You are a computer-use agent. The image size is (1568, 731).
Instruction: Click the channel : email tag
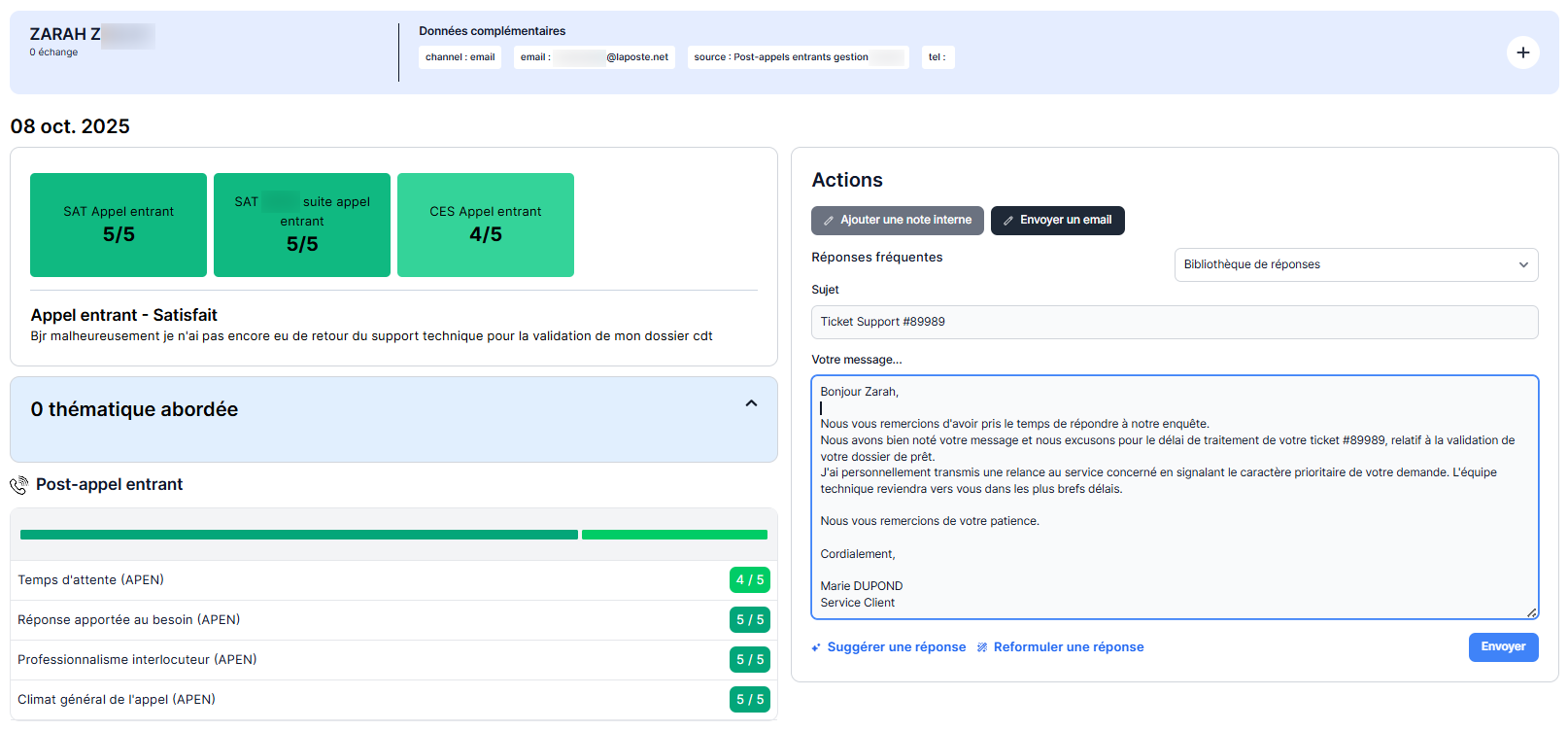[460, 57]
